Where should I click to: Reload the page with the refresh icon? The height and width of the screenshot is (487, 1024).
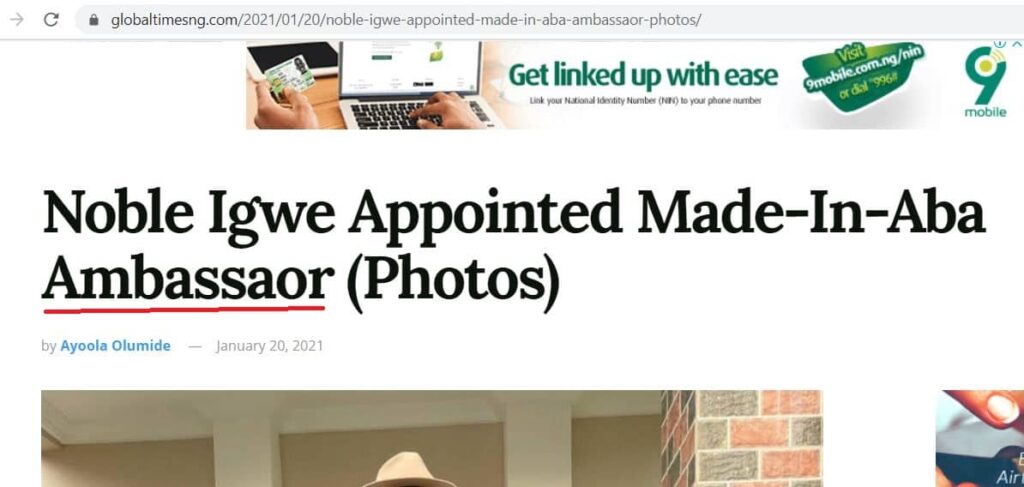51,20
